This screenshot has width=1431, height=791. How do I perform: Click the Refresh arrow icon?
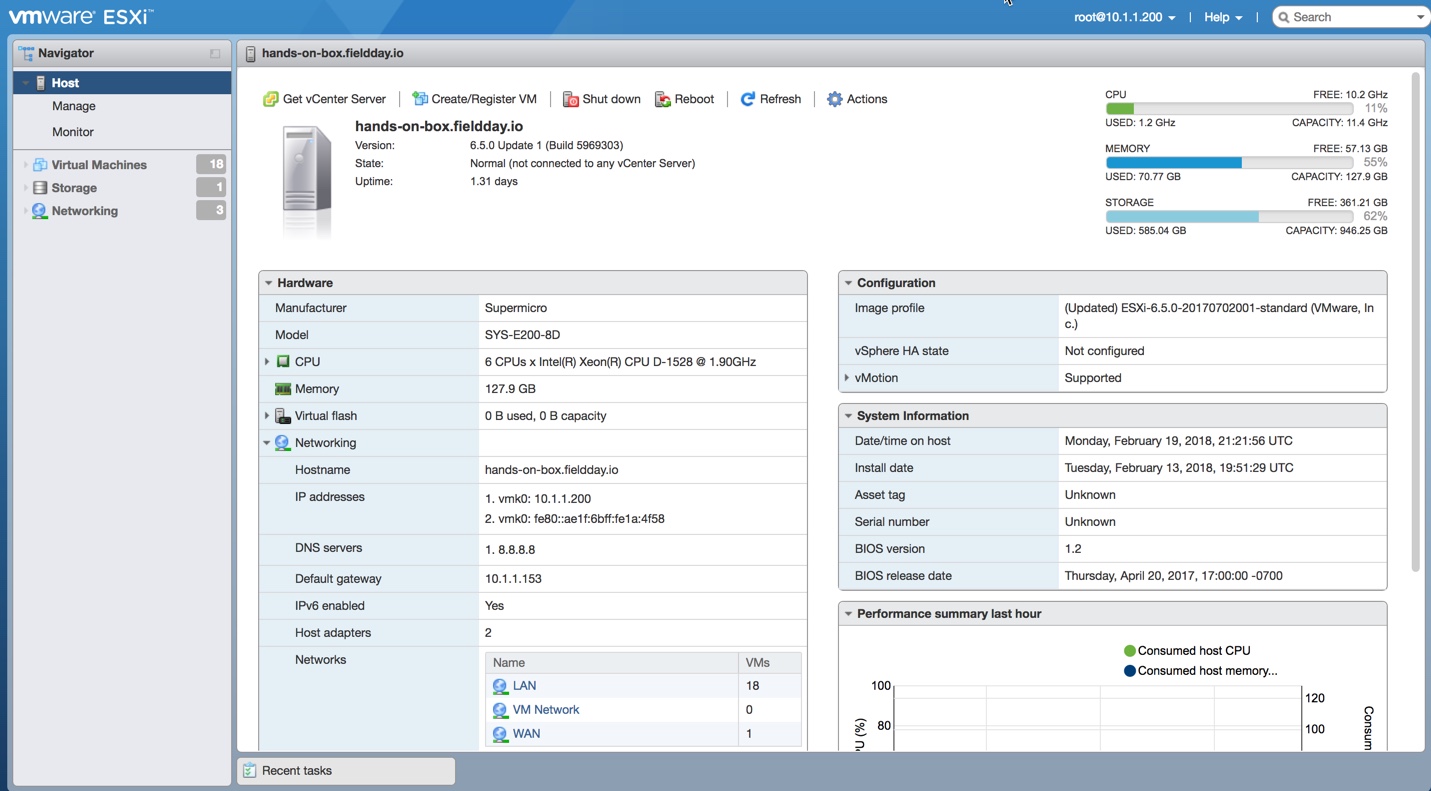[x=747, y=99]
